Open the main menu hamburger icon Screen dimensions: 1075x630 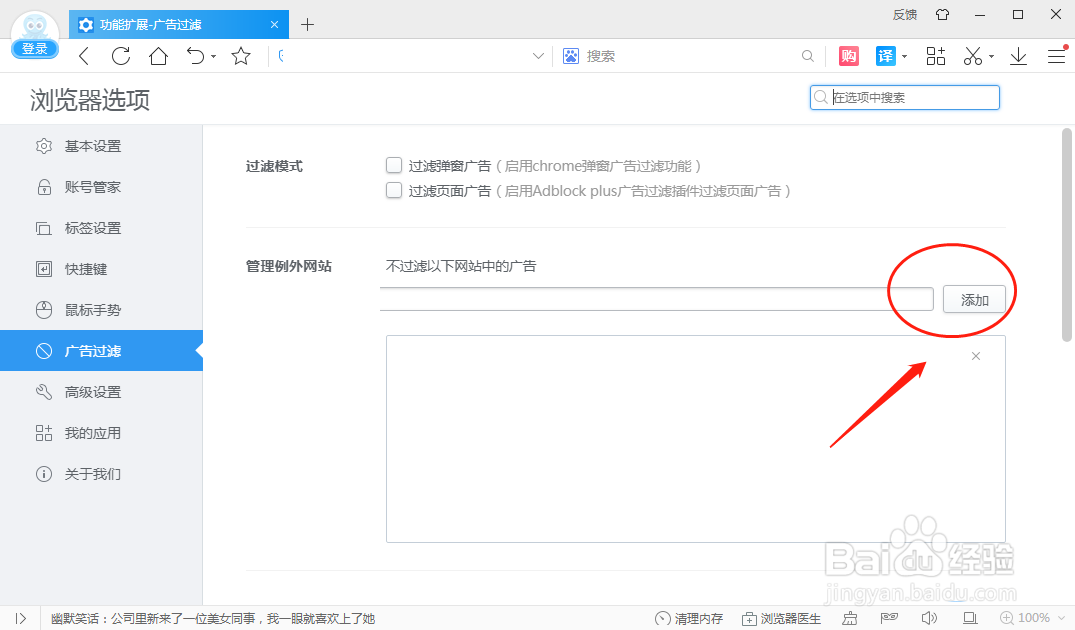(1057, 55)
